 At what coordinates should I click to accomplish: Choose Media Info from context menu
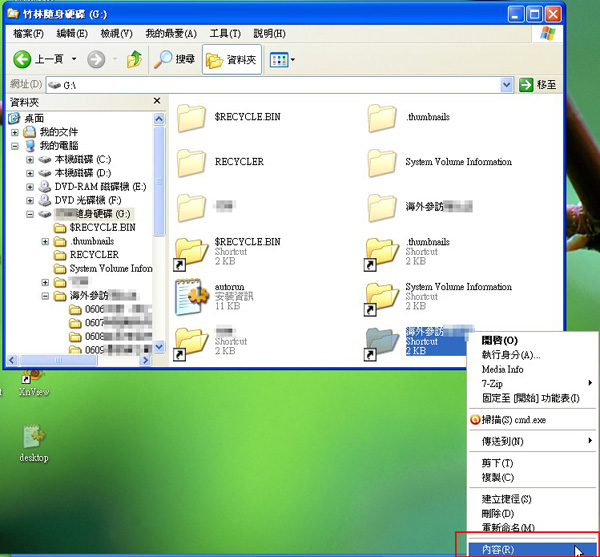point(502,370)
